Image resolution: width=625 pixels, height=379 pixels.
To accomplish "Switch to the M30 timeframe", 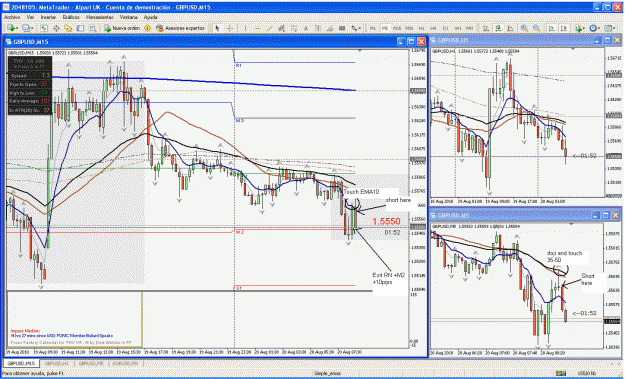I will click(x=409, y=28).
